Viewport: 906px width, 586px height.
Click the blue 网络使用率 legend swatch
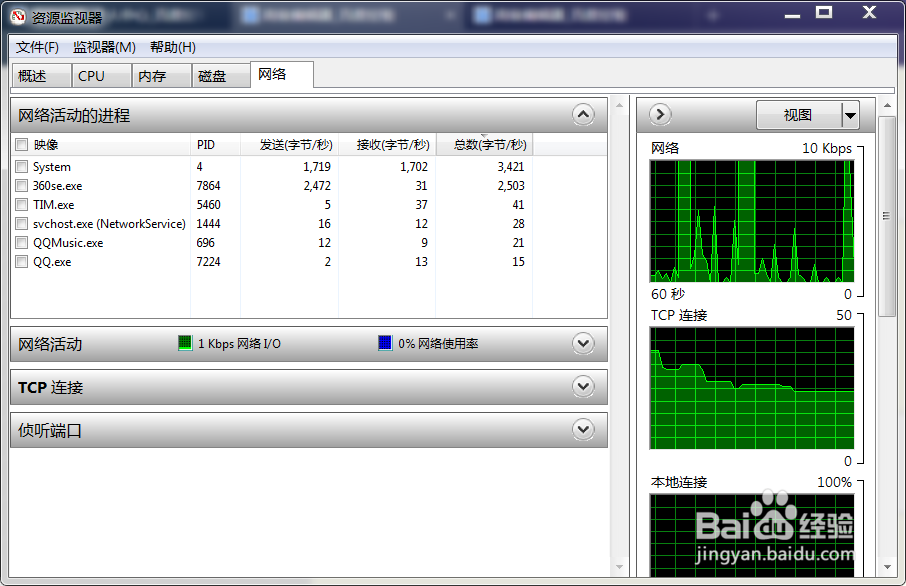point(385,343)
